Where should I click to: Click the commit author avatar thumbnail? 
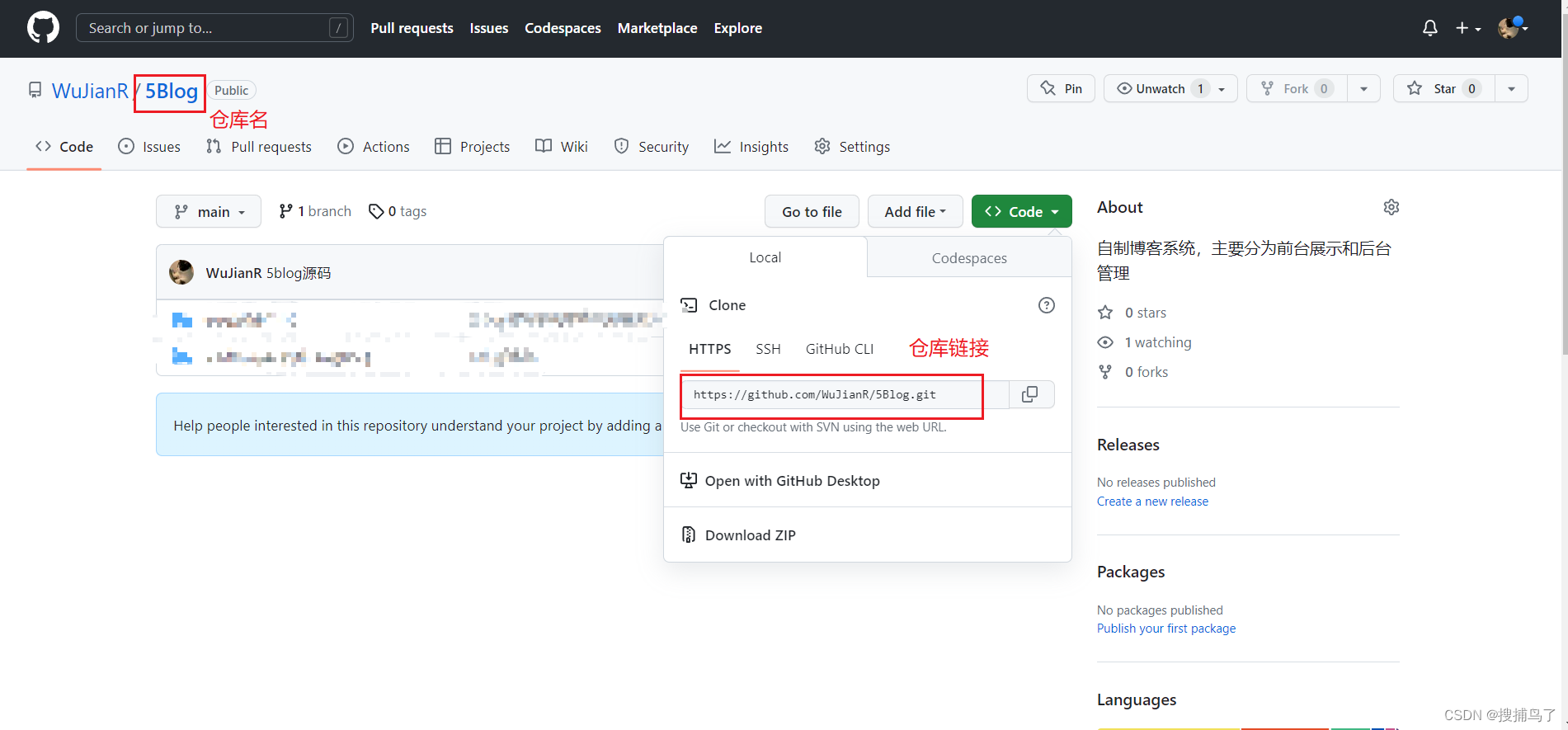tap(181, 272)
